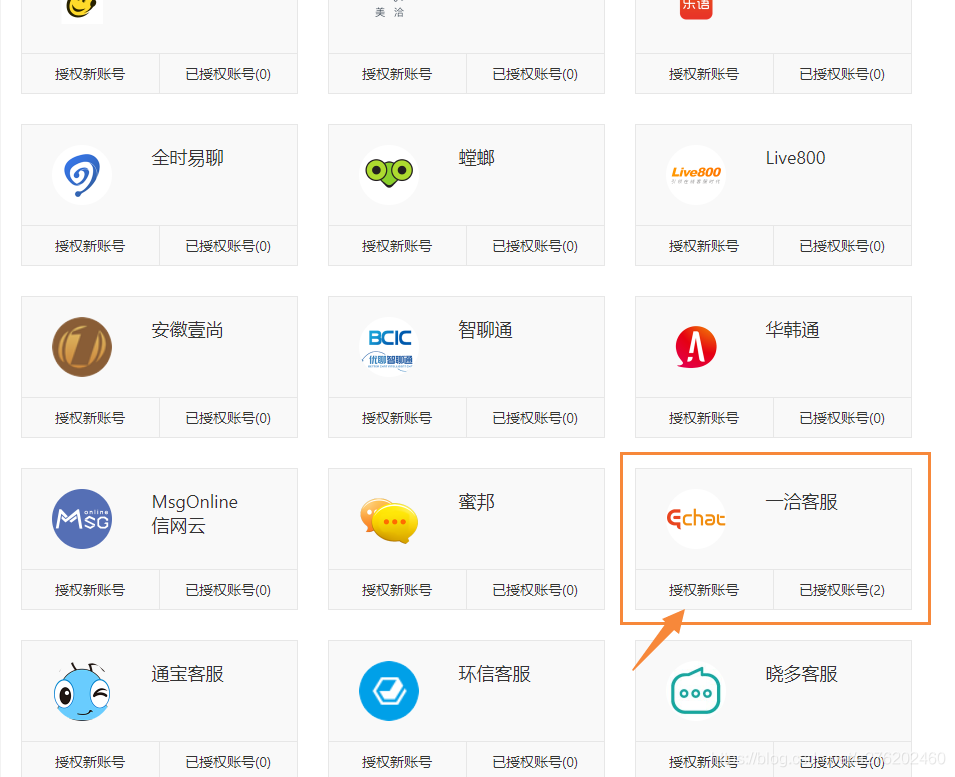The height and width of the screenshot is (777, 955).
Task: Click the BCIC 智聊通 logo
Action: click(x=389, y=347)
